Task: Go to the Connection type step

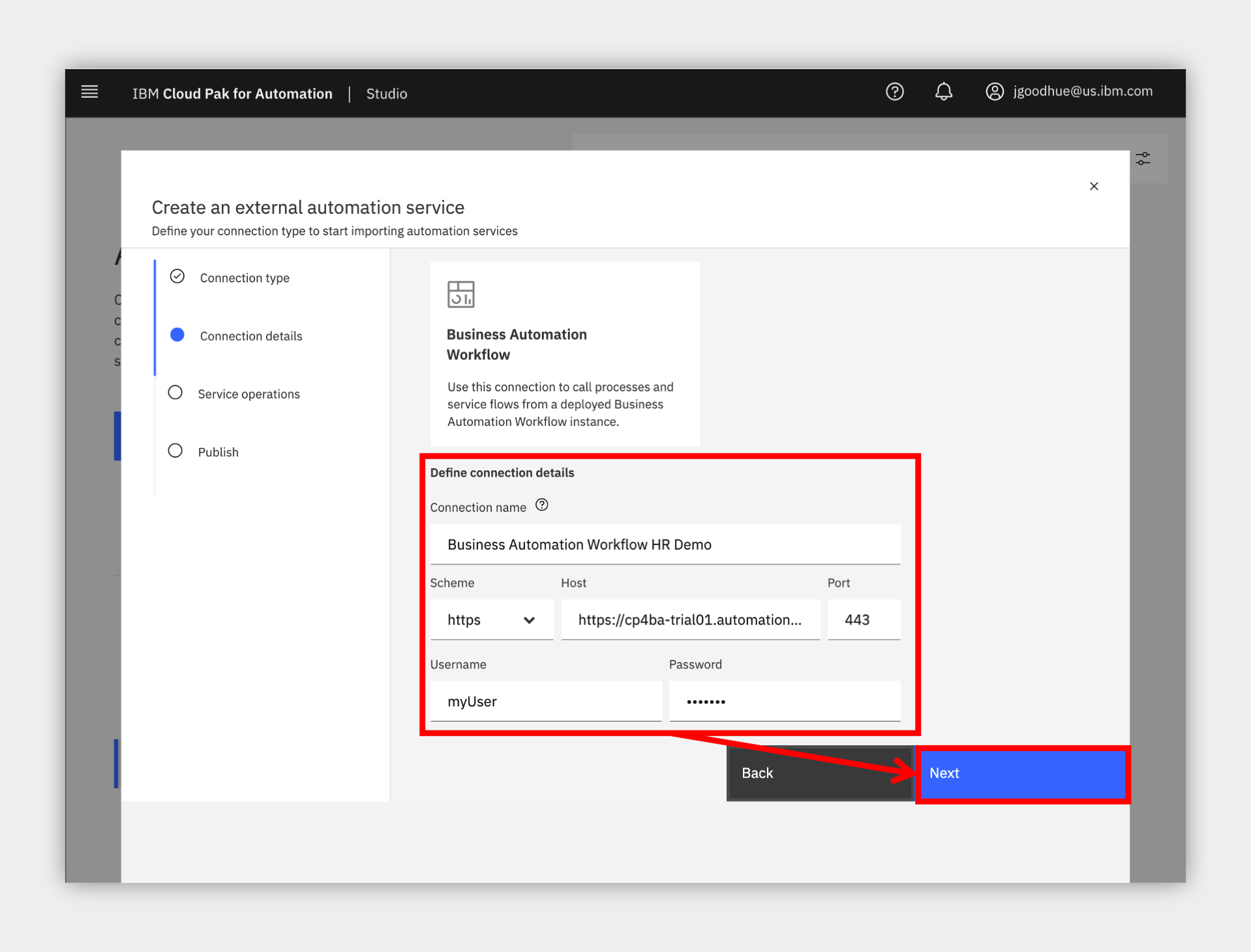Action: (x=245, y=278)
